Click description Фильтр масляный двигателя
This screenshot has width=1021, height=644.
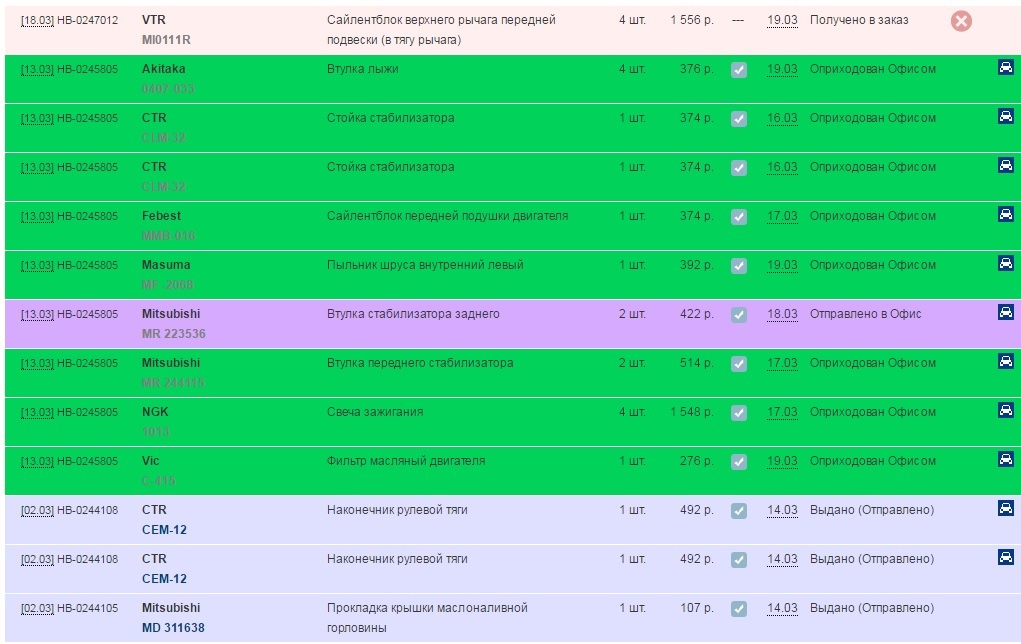[x=406, y=460]
